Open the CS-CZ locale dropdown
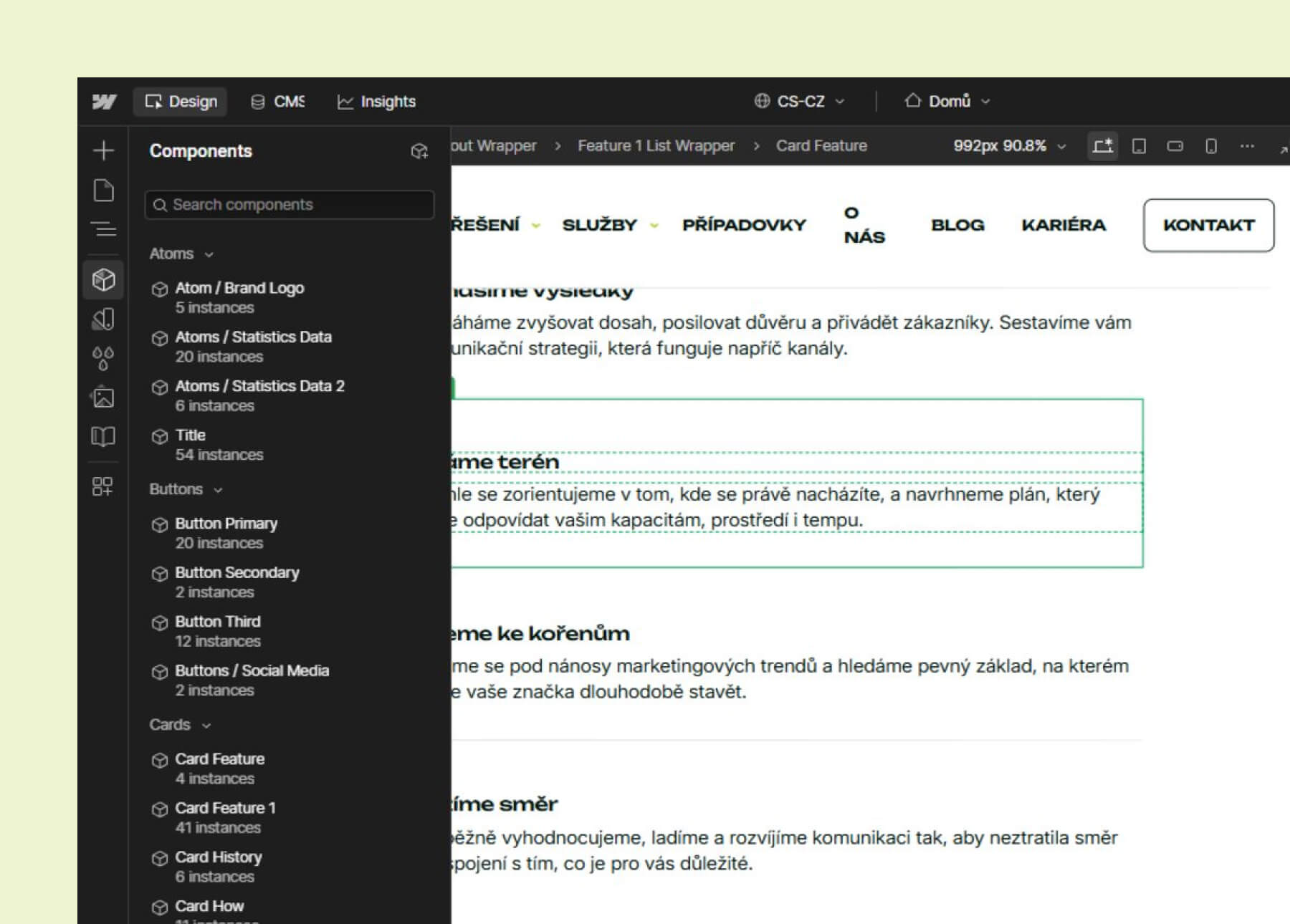The width and height of the screenshot is (1290, 924). point(799,101)
